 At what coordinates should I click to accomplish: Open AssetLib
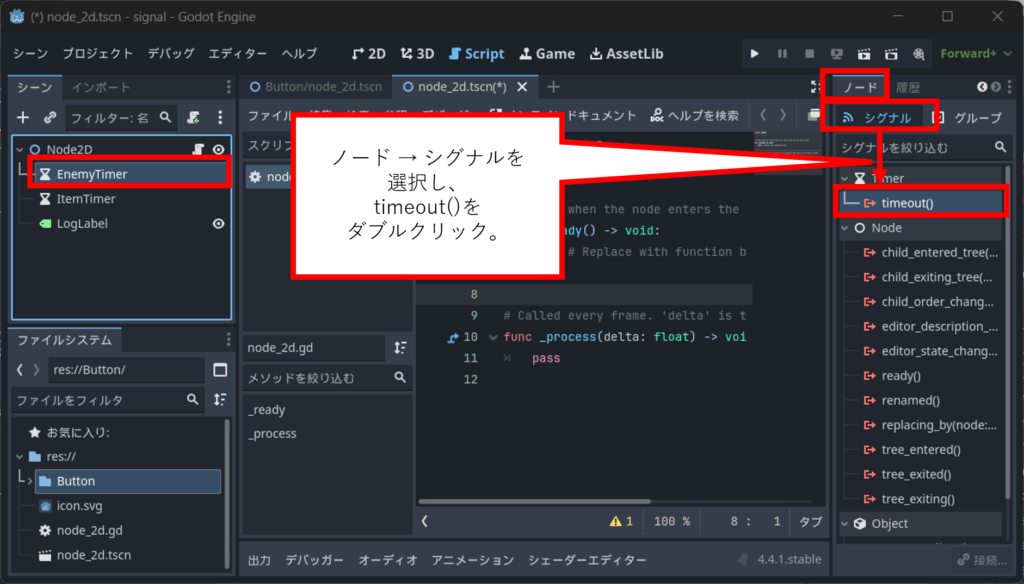(626, 54)
